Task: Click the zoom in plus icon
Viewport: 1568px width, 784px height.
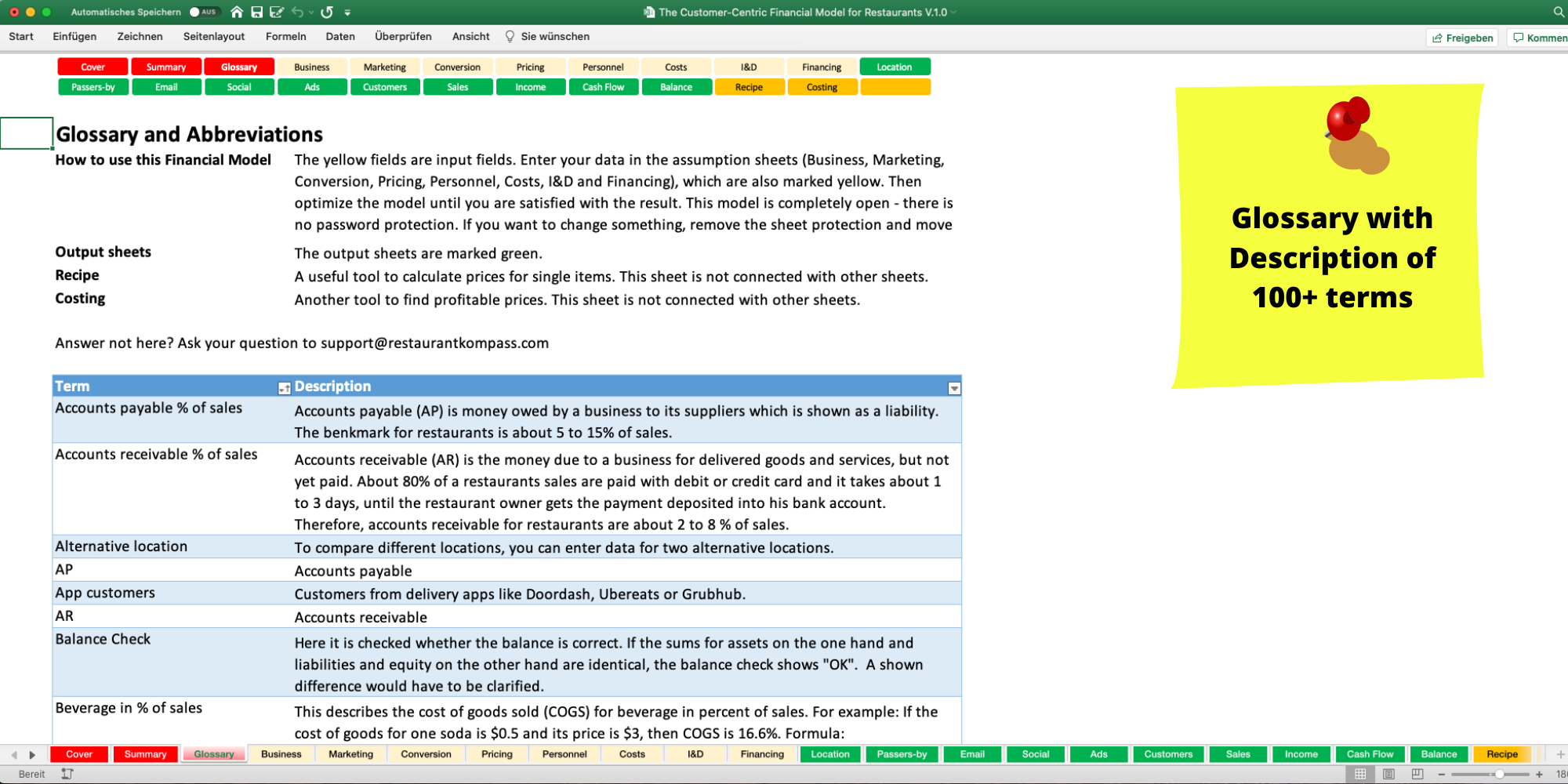Action: [1539, 774]
